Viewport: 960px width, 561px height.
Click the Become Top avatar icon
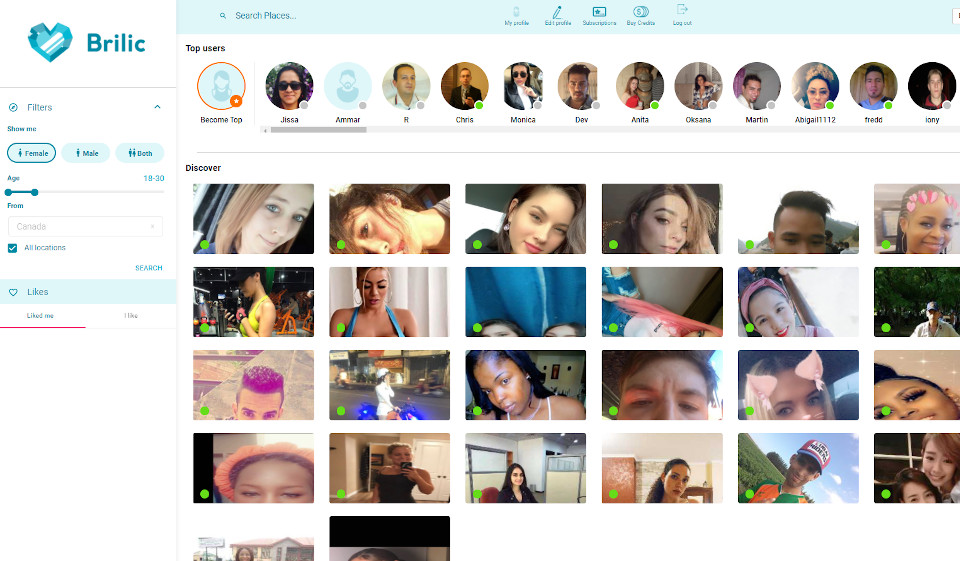(x=221, y=86)
